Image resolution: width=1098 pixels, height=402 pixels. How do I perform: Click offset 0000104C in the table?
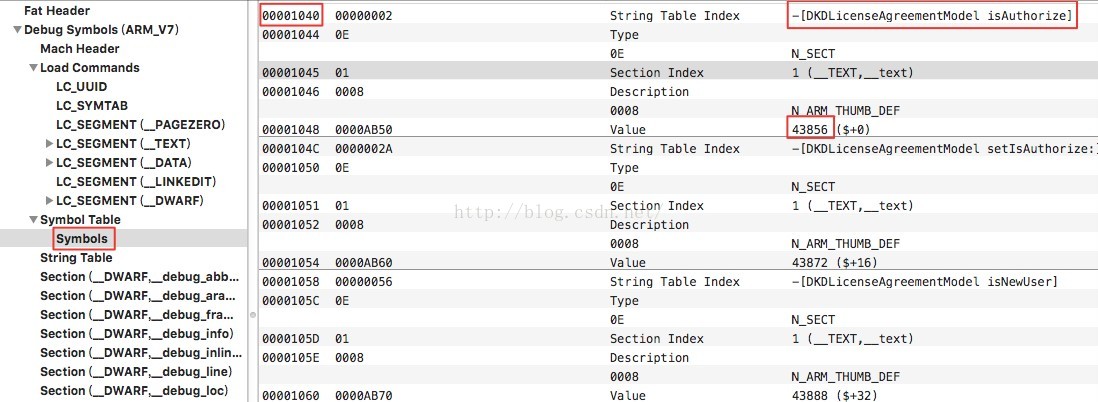tap(290, 149)
